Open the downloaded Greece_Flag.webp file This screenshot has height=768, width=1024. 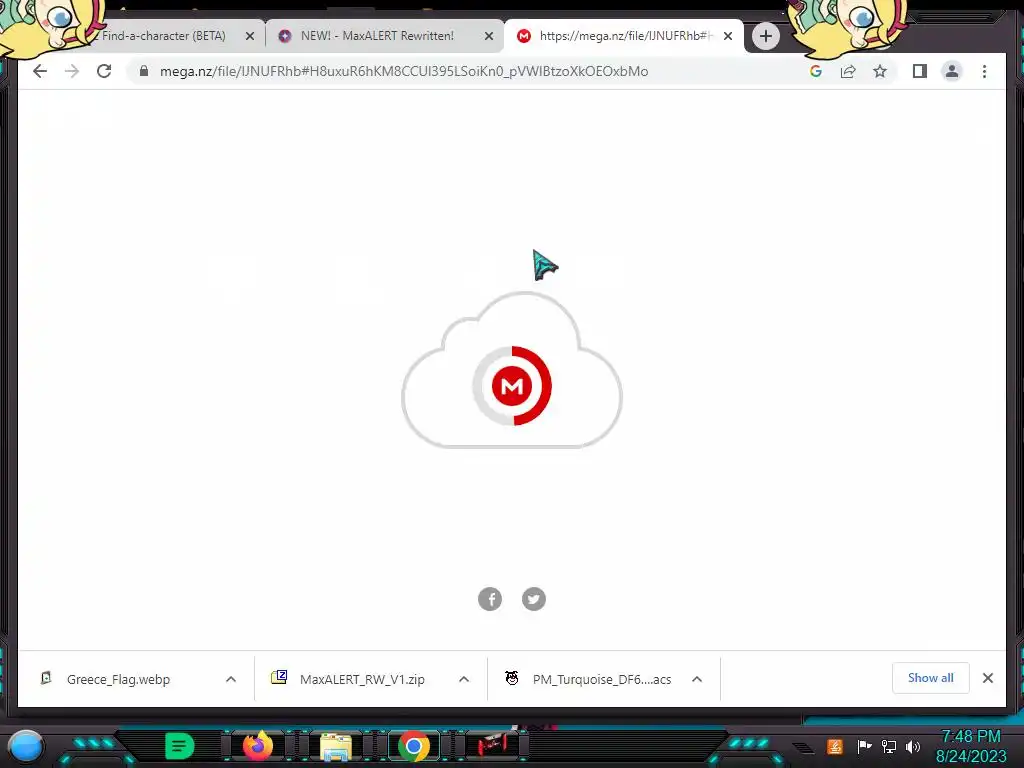point(118,679)
